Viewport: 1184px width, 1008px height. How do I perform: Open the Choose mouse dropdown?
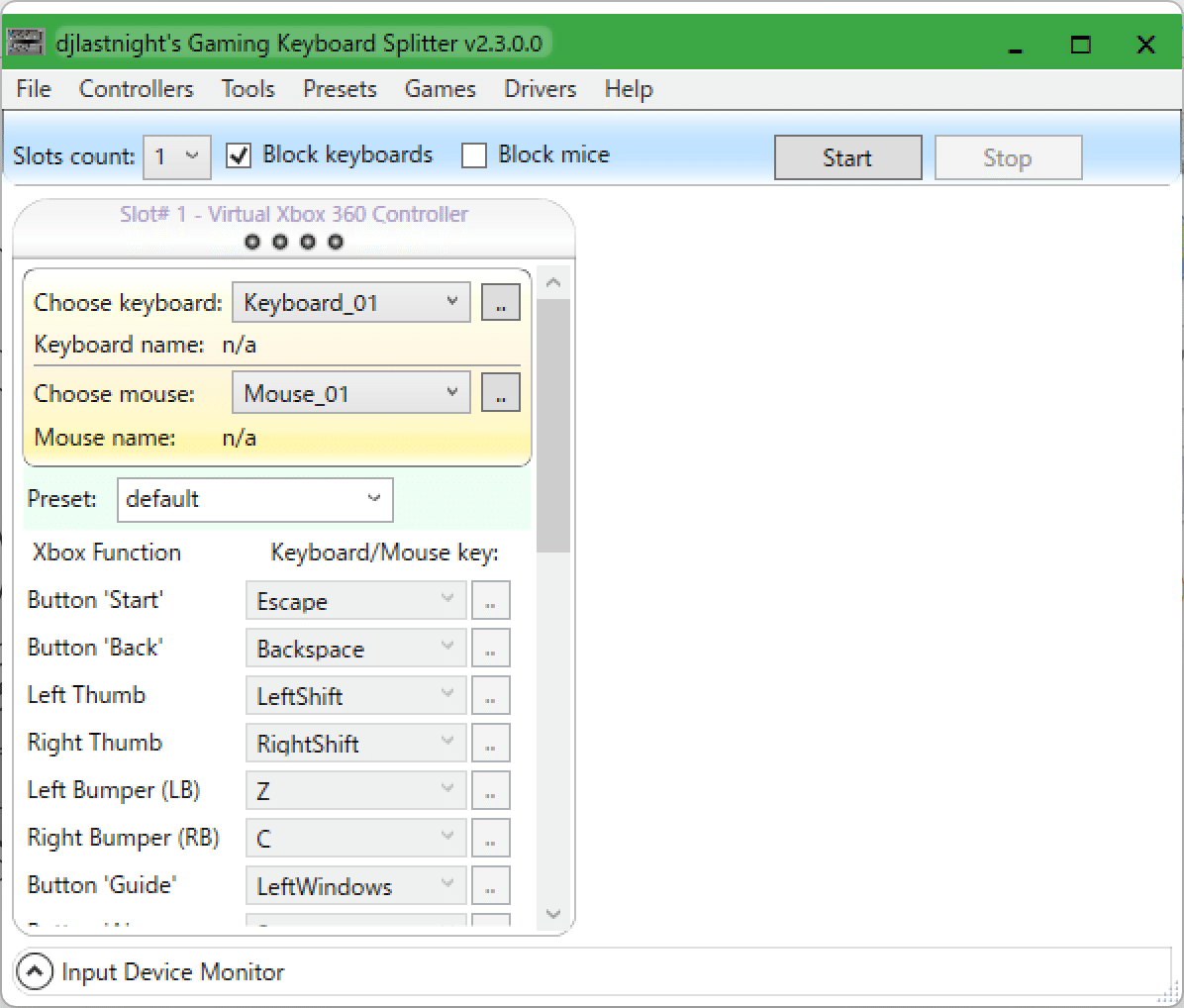point(351,393)
